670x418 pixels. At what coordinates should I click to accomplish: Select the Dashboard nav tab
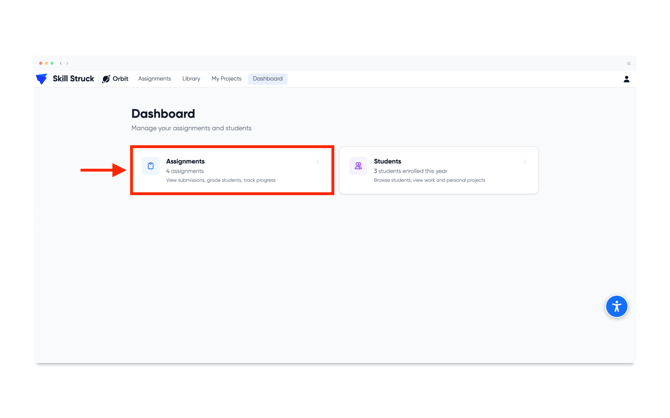coord(267,79)
